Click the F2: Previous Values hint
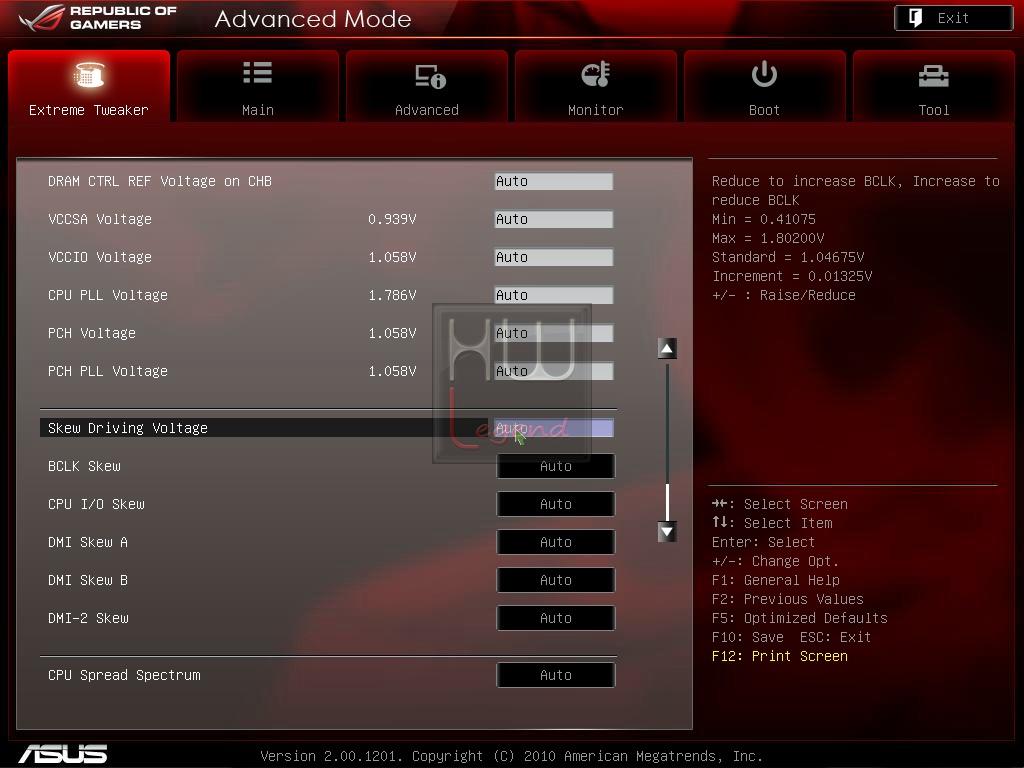Screen dimensions: 1024x768 [788, 600]
